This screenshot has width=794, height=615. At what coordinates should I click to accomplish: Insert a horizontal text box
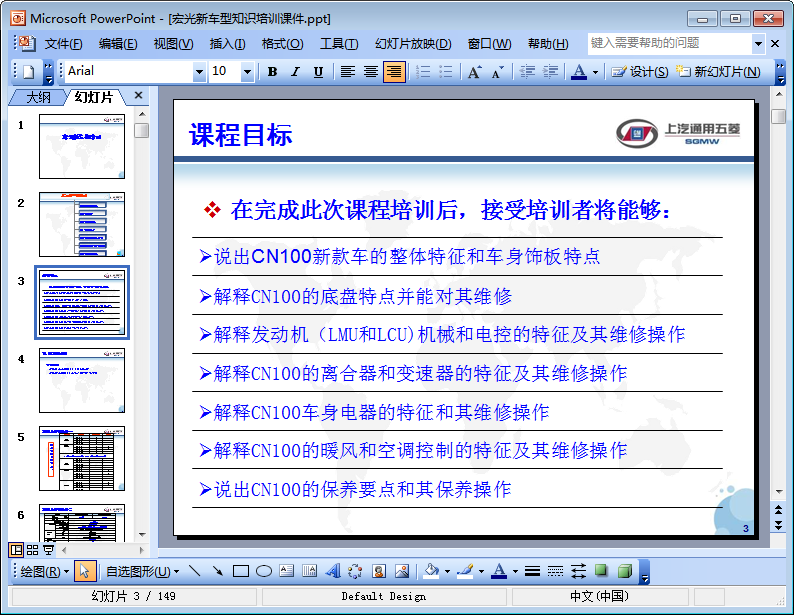point(287,571)
